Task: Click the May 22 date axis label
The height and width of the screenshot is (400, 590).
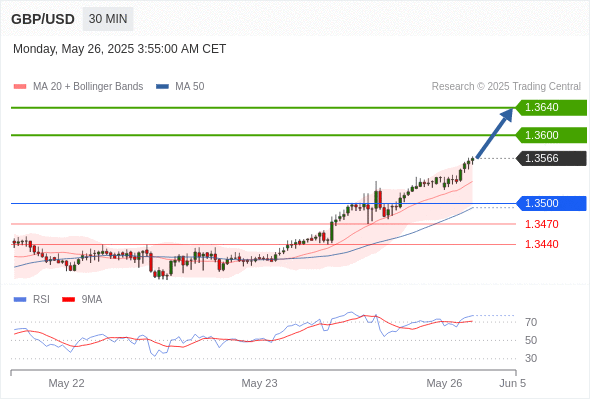Action: pyautogui.click(x=67, y=383)
